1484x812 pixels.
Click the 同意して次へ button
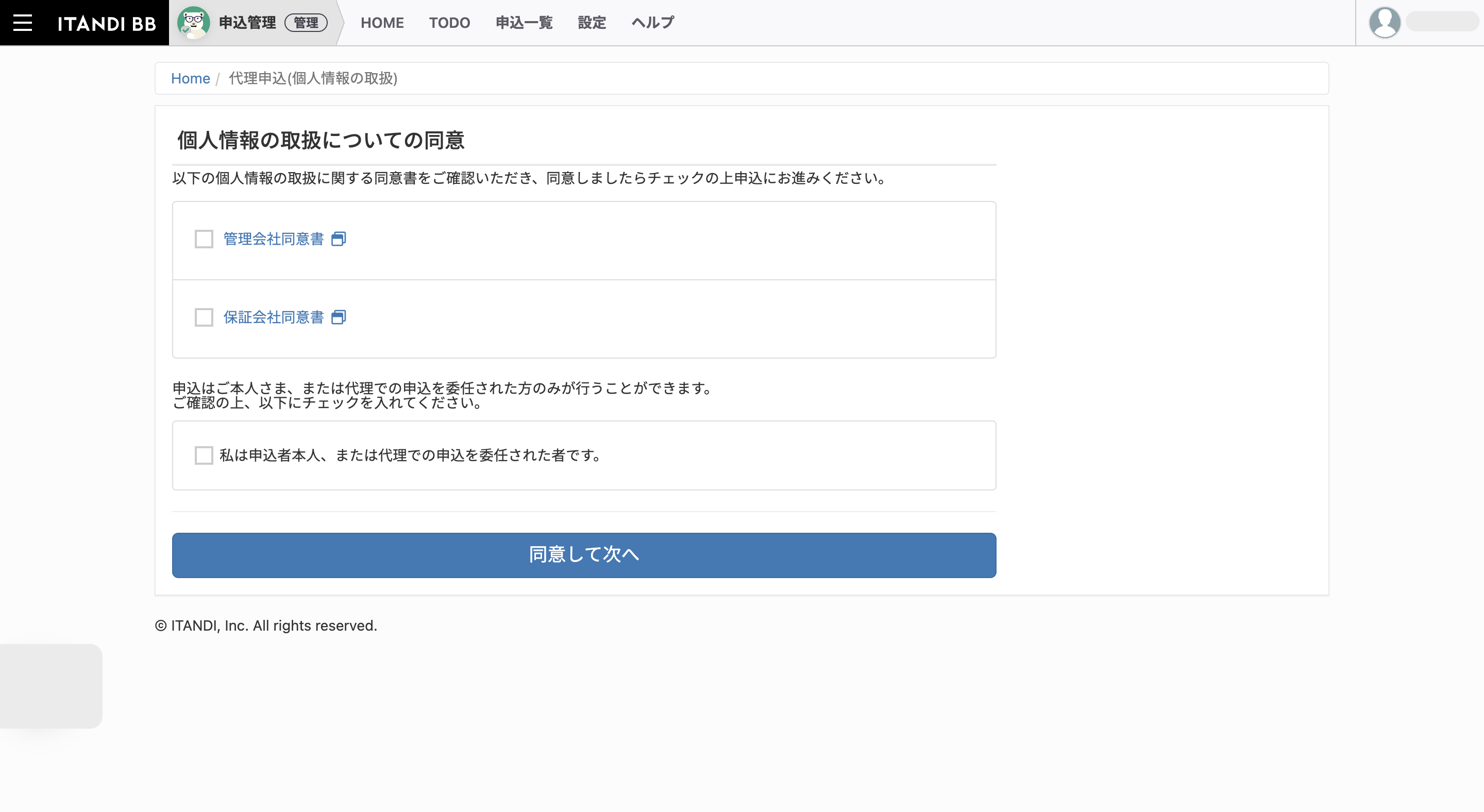coord(584,555)
